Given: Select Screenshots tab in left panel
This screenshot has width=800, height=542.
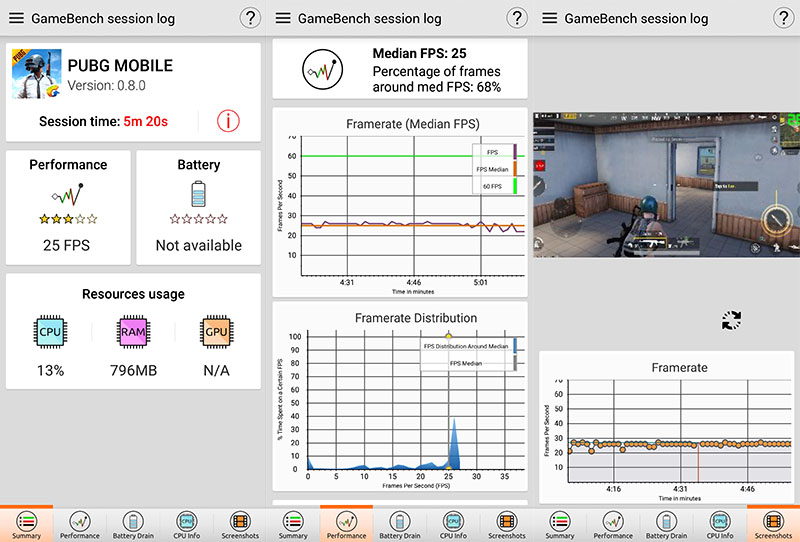Looking at the screenshot, I should pos(240,525).
